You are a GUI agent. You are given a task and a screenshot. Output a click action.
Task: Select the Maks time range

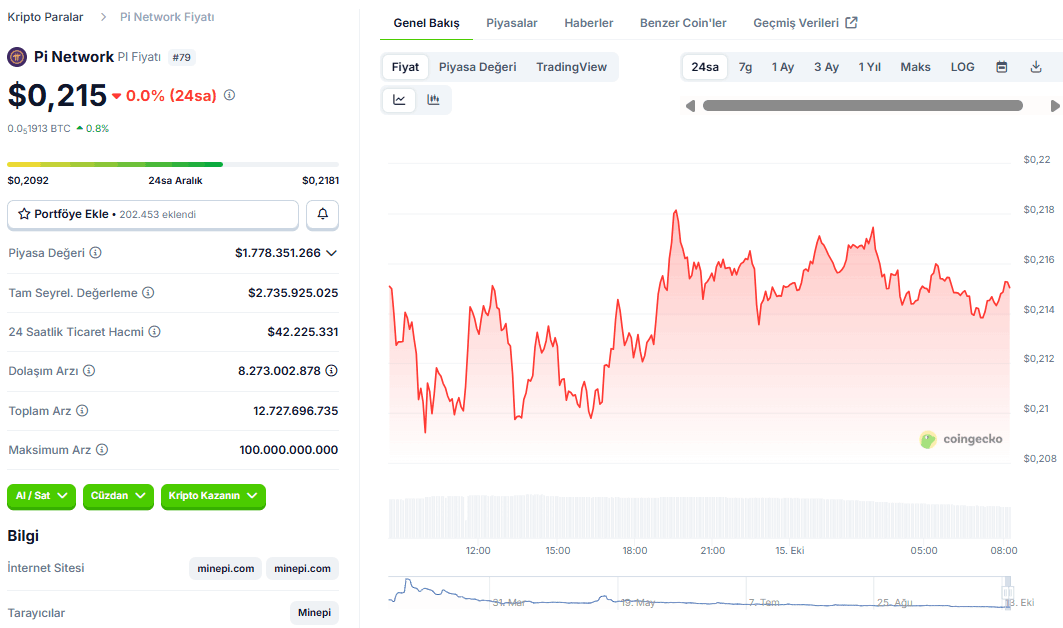point(915,67)
